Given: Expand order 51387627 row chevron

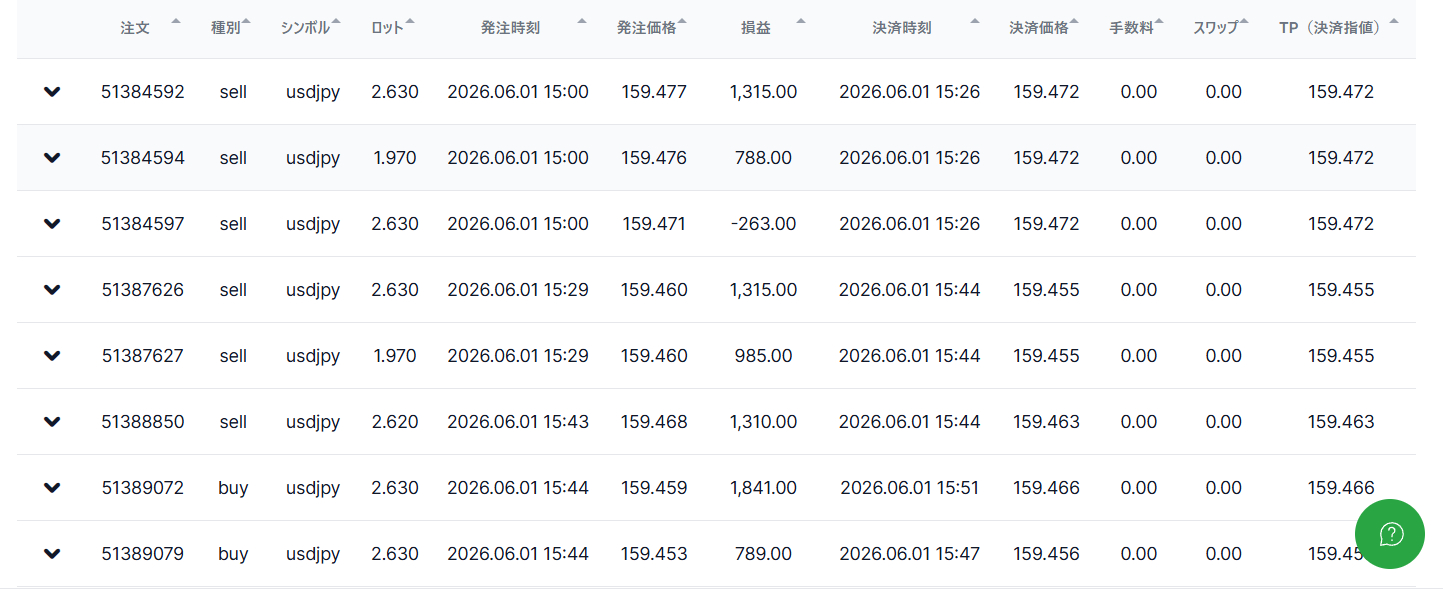Looking at the screenshot, I should coord(52,356).
